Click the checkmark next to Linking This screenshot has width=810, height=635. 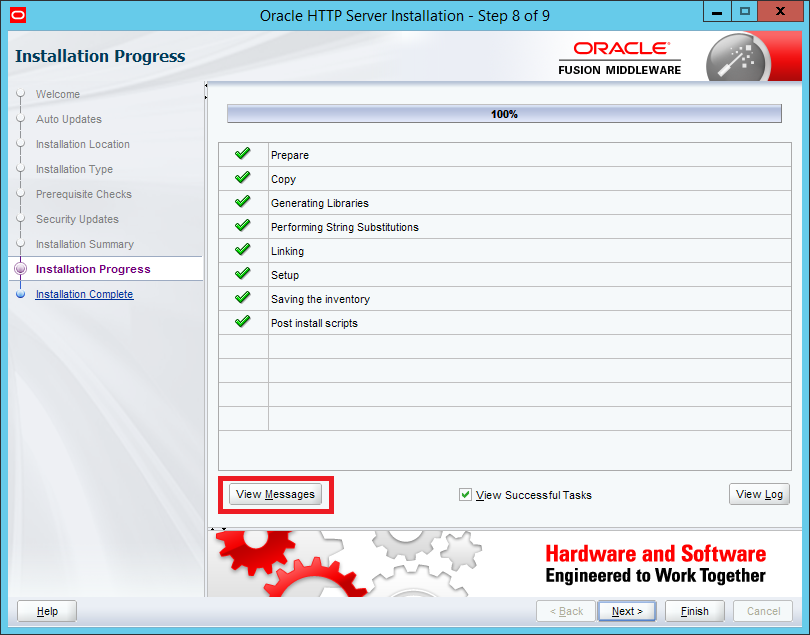tap(242, 250)
